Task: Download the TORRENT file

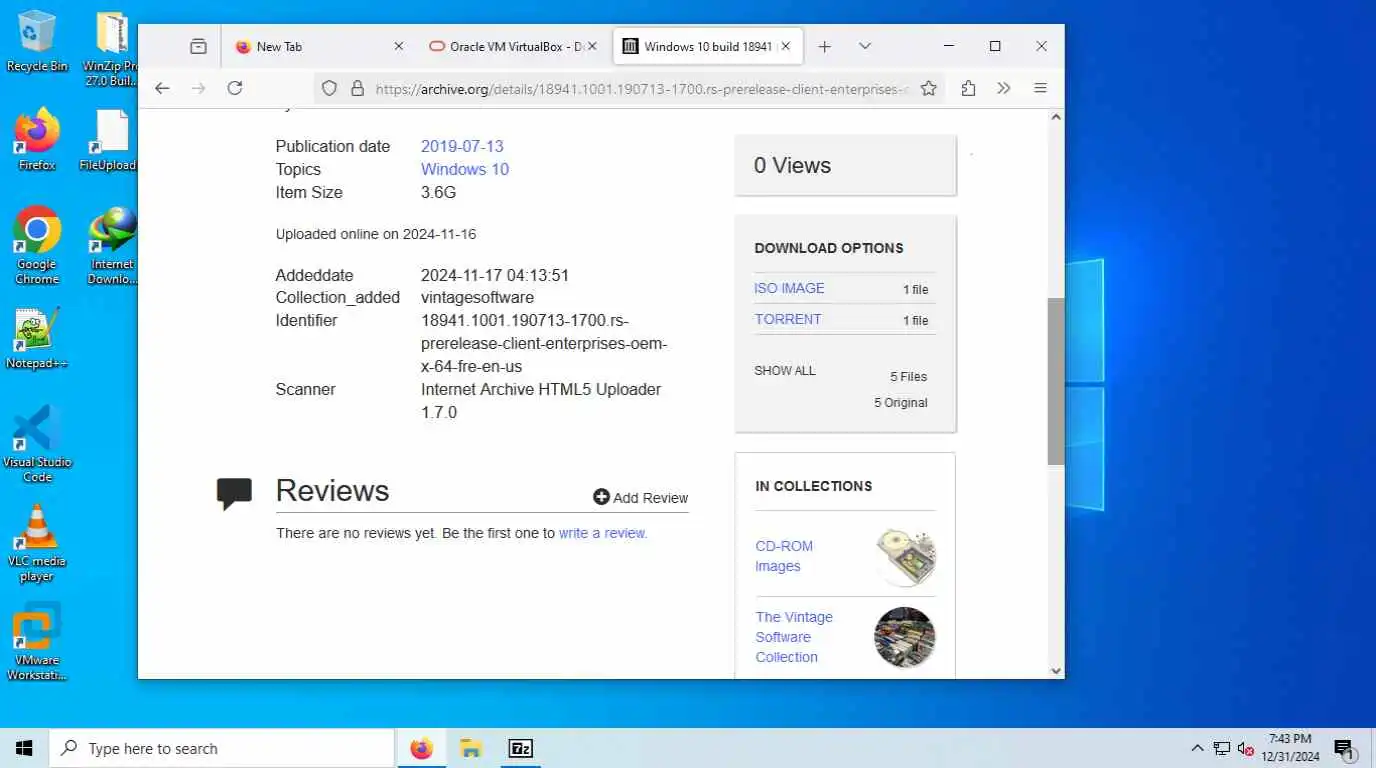Action: point(788,319)
